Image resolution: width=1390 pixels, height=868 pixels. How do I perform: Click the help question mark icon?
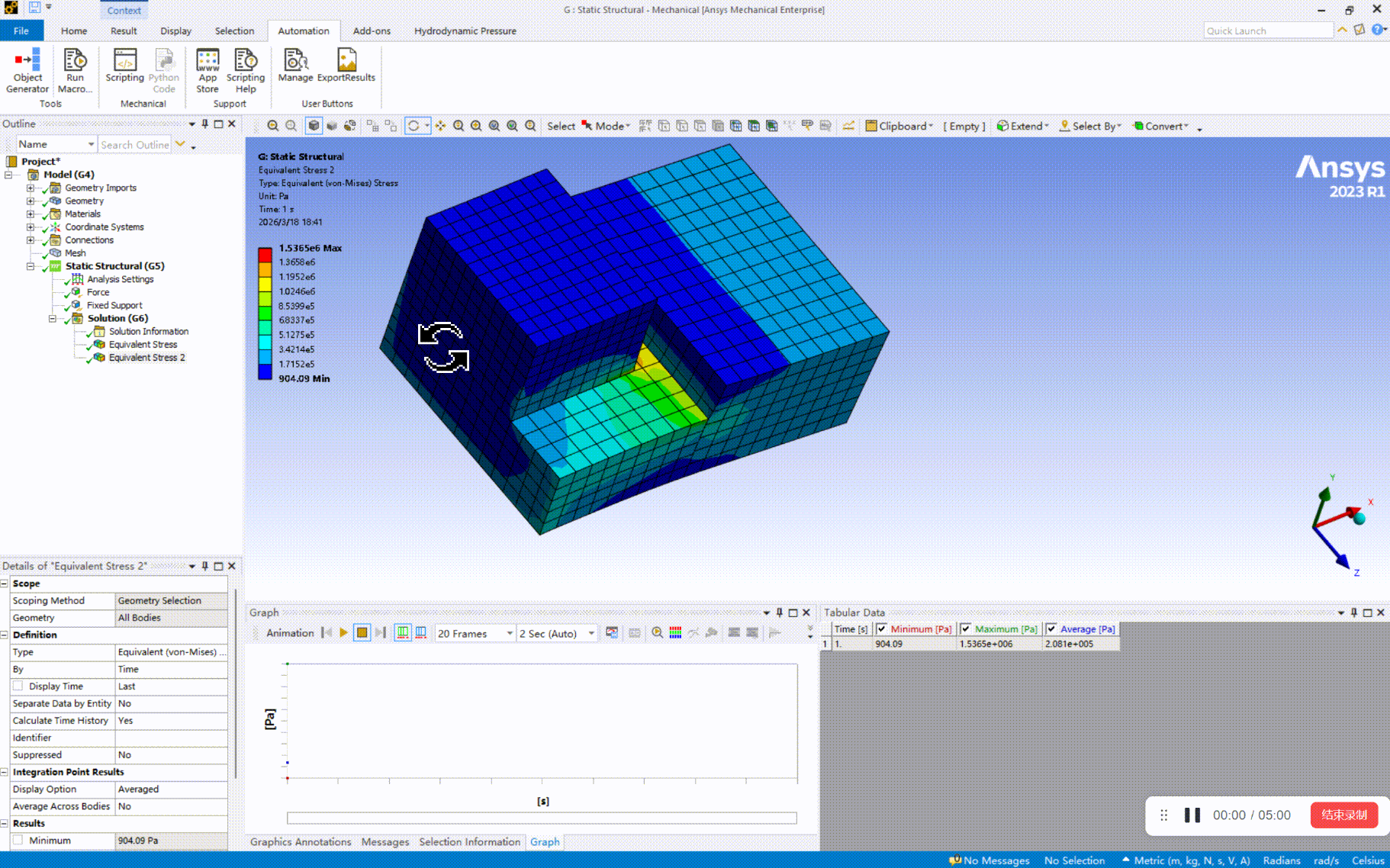[1377, 30]
